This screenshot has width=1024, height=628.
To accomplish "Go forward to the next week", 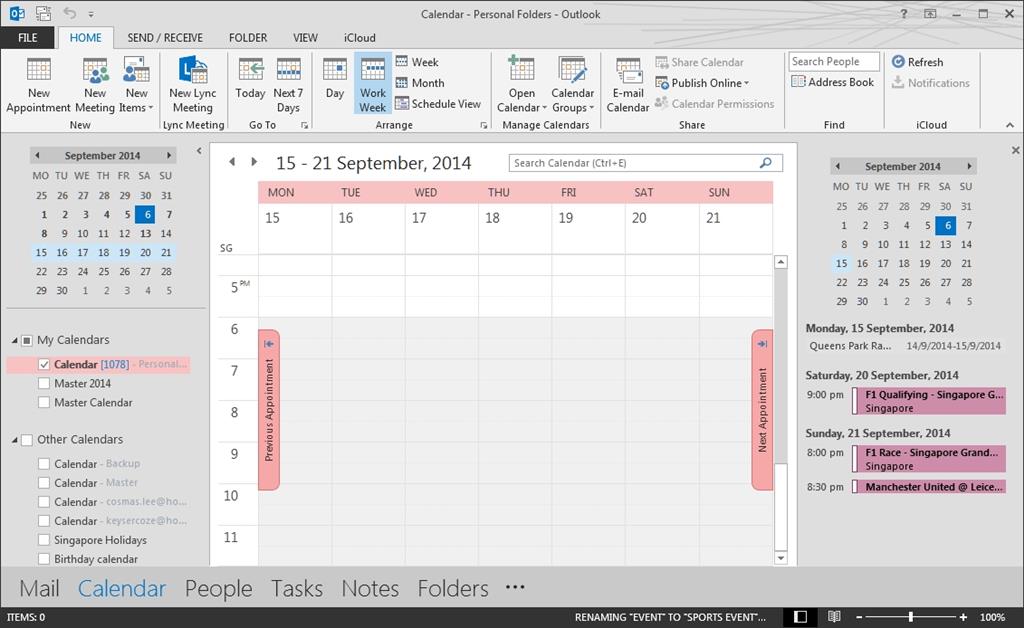I will [254, 162].
